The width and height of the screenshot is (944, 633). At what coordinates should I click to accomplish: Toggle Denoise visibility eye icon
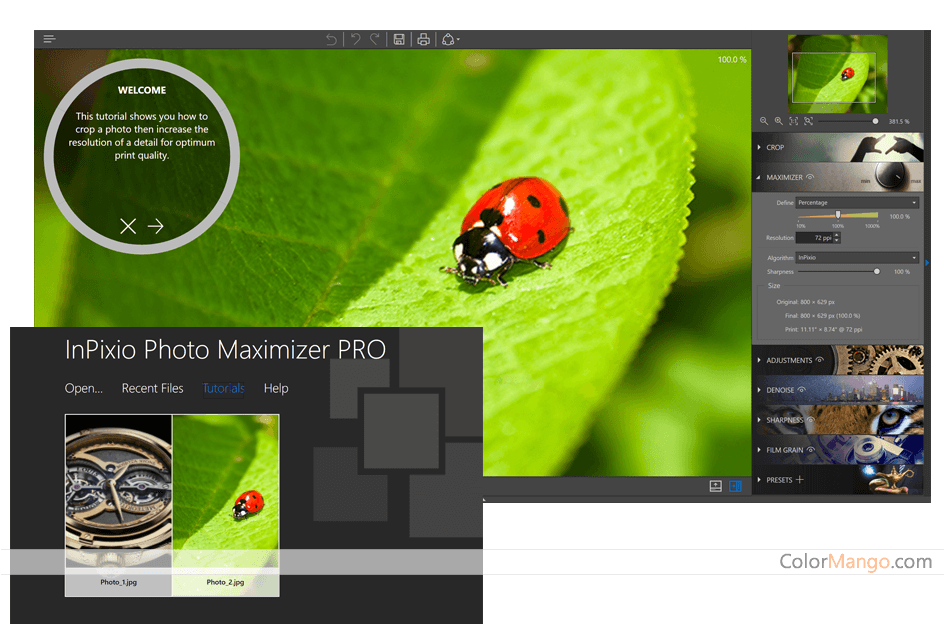(x=802, y=390)
